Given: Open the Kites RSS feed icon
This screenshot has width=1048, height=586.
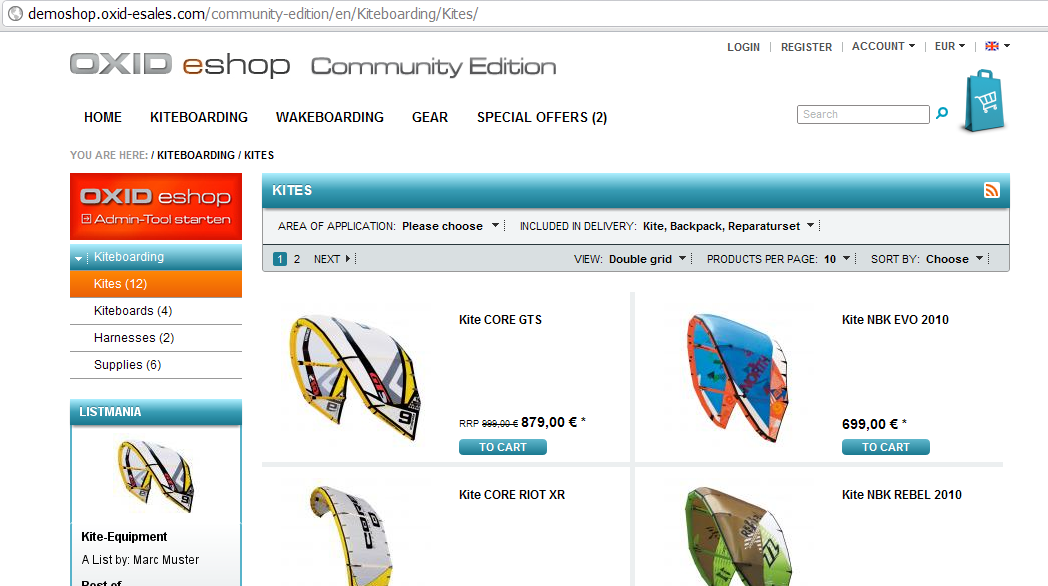Looking at the screenshot, I should (x=991, y=190).
